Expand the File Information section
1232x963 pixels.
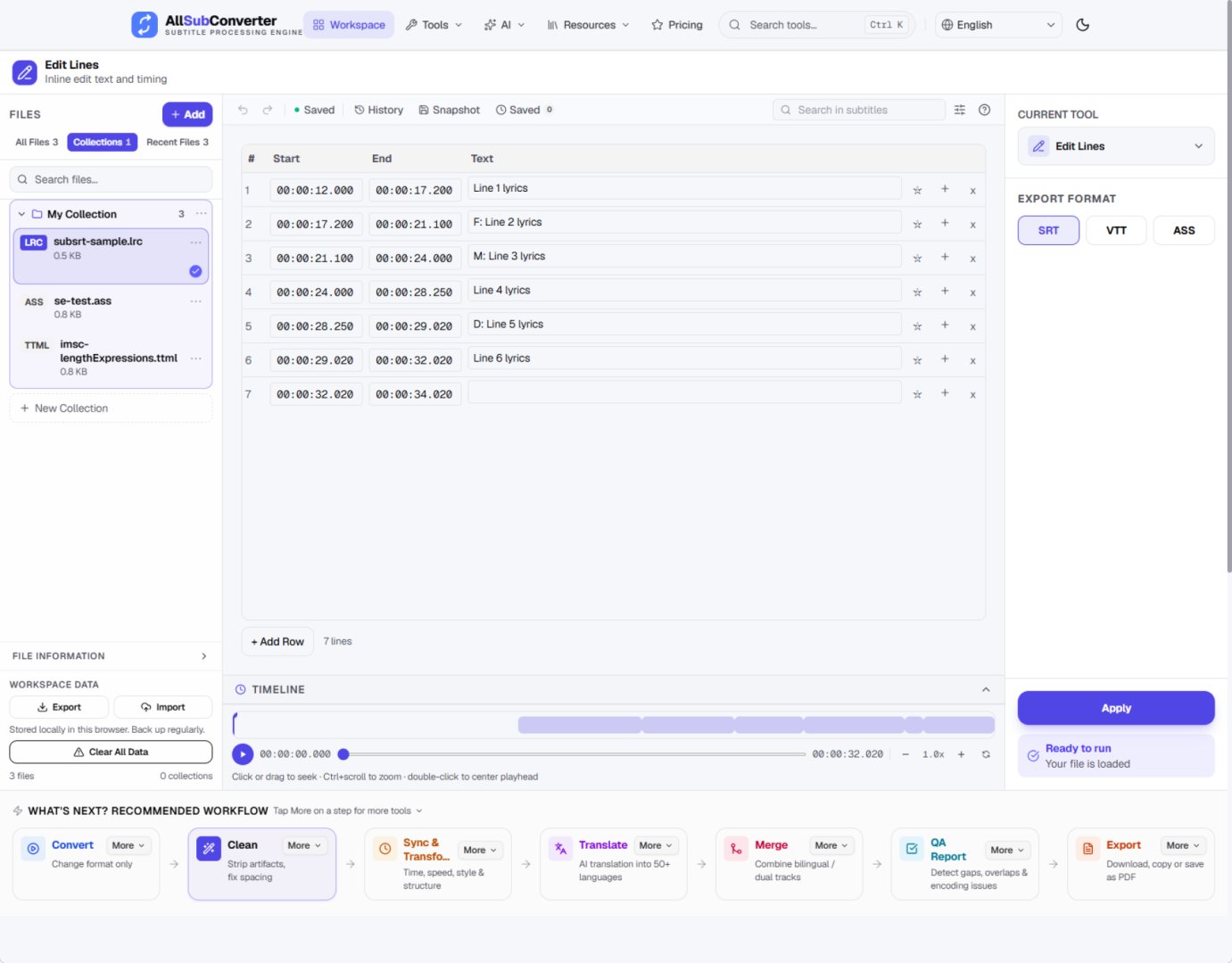click(111, 656)
